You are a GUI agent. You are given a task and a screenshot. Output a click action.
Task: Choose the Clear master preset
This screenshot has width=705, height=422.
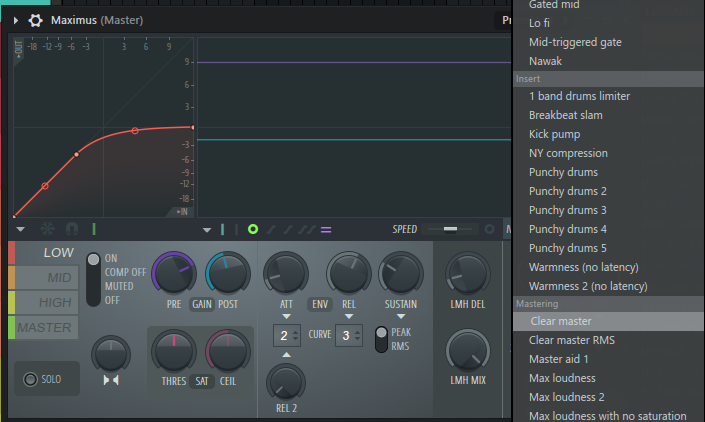608,321
